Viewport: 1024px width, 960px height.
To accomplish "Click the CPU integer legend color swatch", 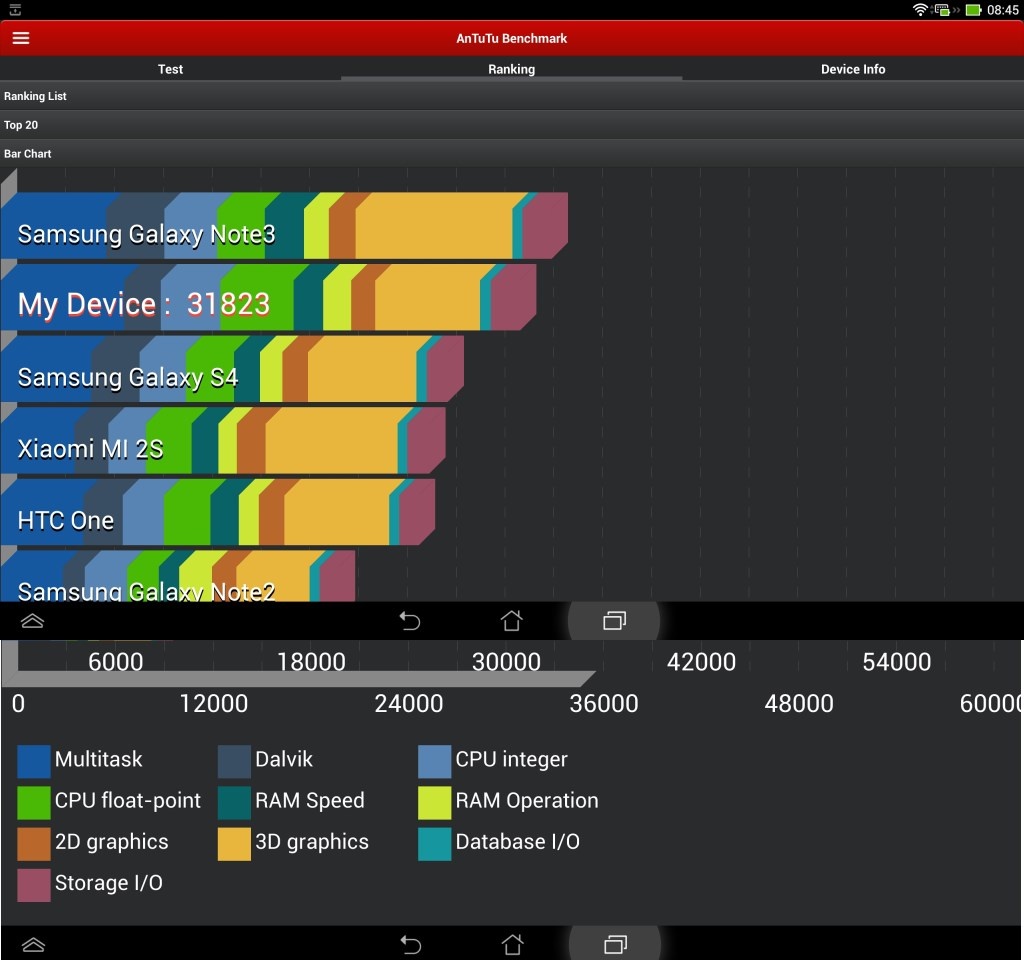I will tap(434, 761).
